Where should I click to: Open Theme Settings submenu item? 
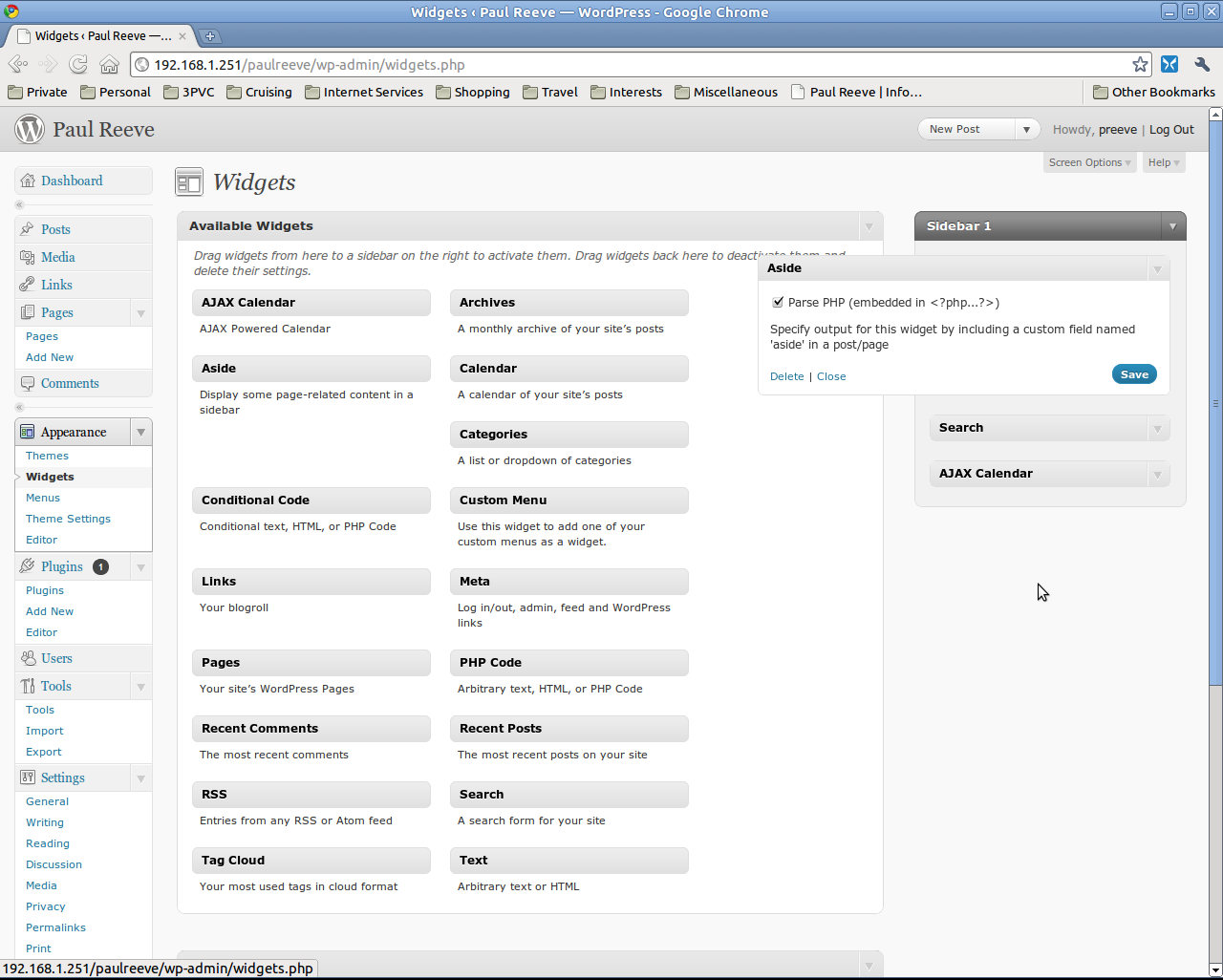[x=68, y=519]
